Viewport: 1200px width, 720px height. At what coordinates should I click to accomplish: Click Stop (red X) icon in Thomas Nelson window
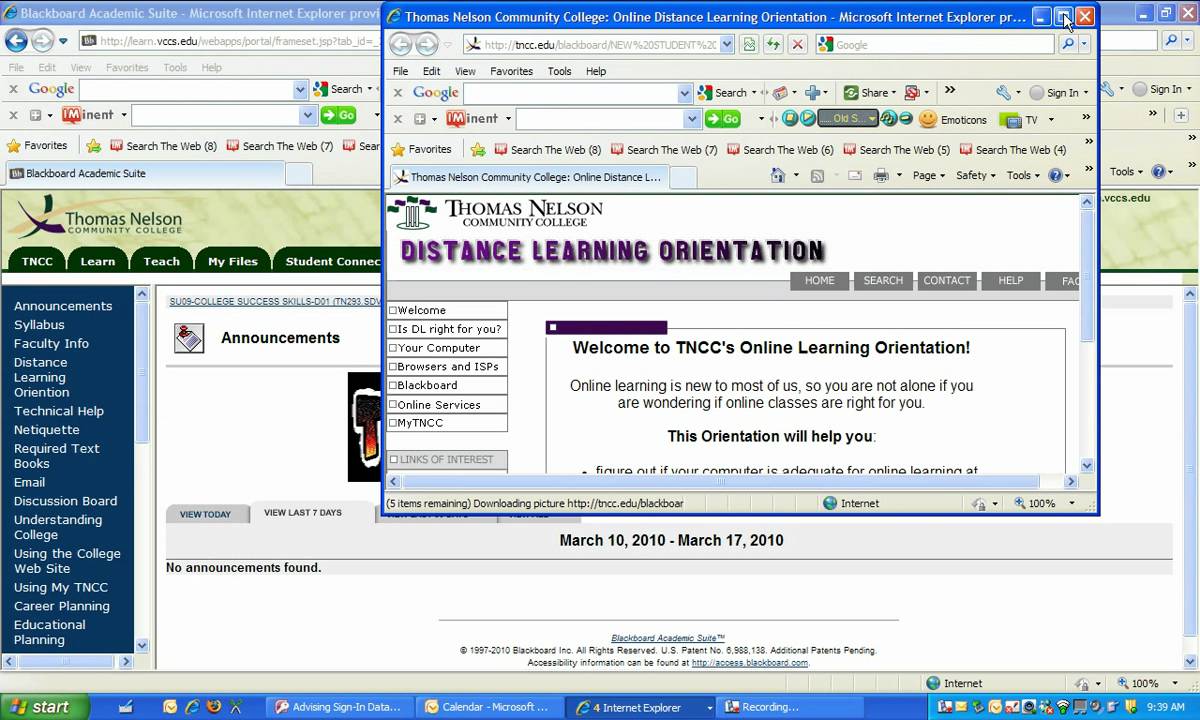click(x=797, y=45)
